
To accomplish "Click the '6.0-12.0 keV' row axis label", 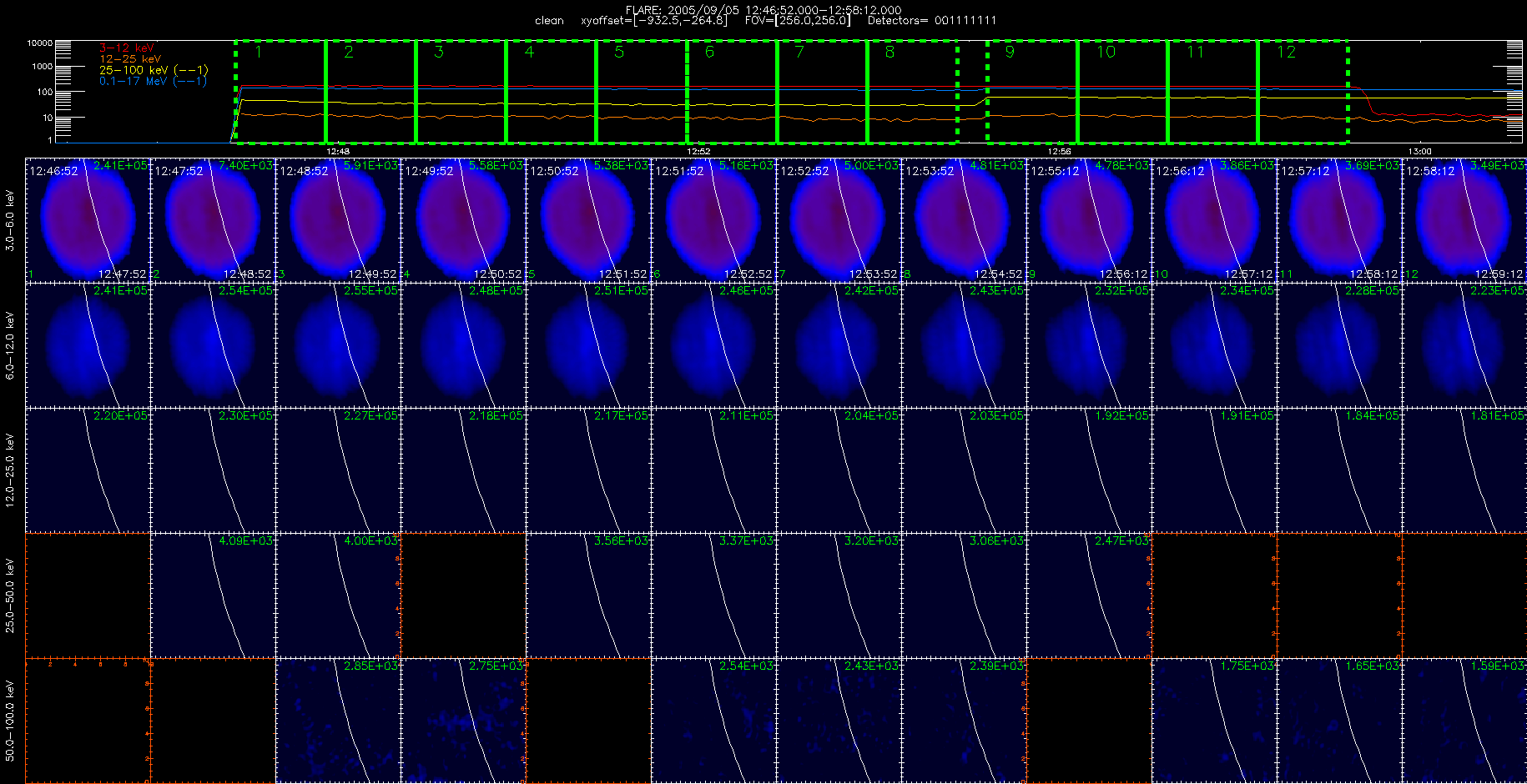I will click(x=10, y=346).
